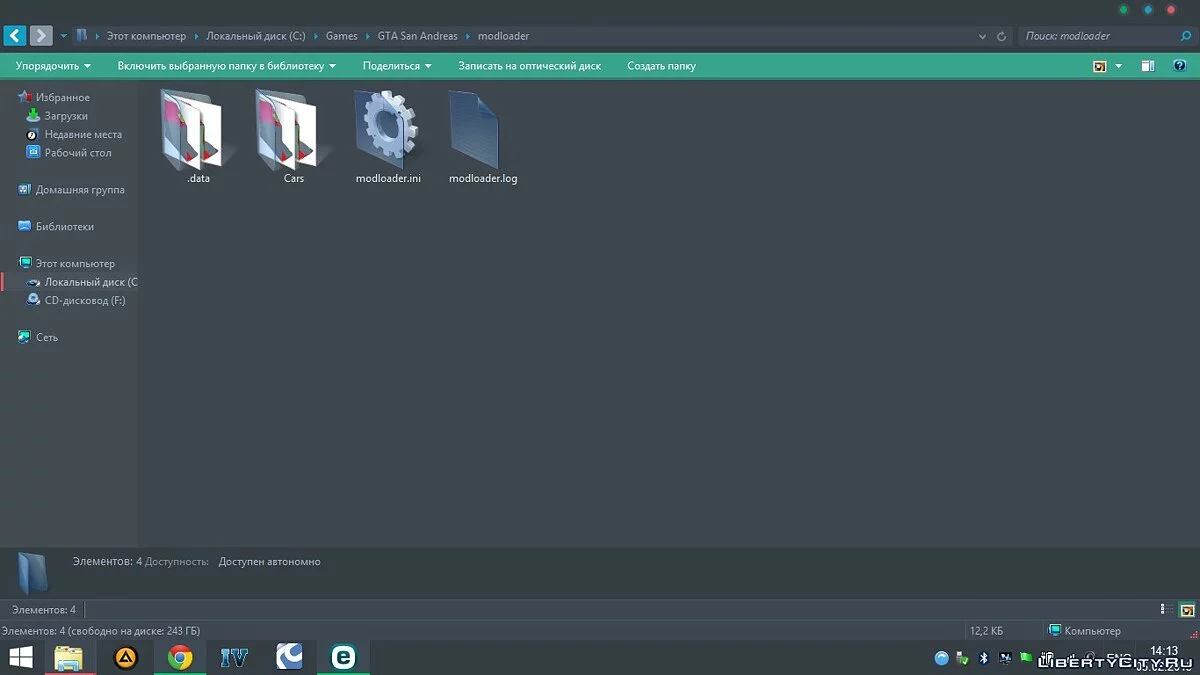Image resolution: width=1200 pixels, height=675 pixels.
Task: Toggle the preview pane icon
Action: pyautogui.click(x=1148, y=66)
